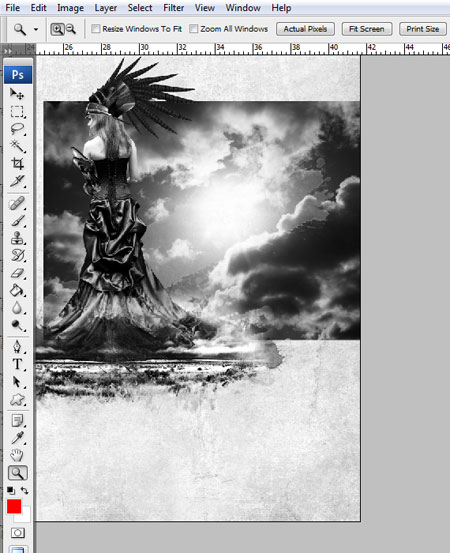450x553 pixels.
Task: Click the Fit Screen button
Action: click(367, 29)
